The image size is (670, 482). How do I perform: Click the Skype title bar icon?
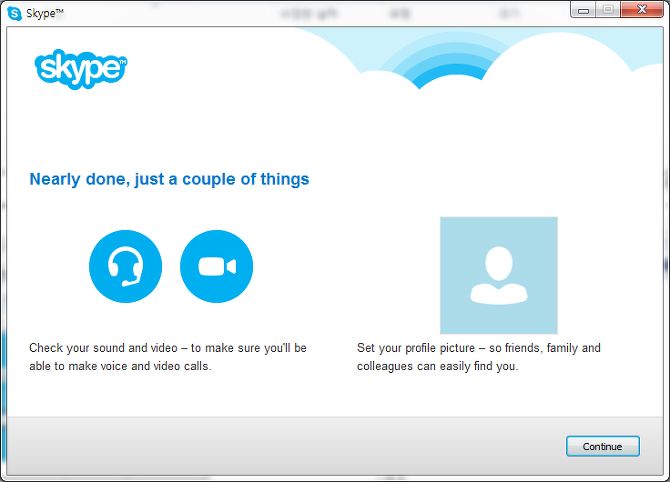point(15,13)
